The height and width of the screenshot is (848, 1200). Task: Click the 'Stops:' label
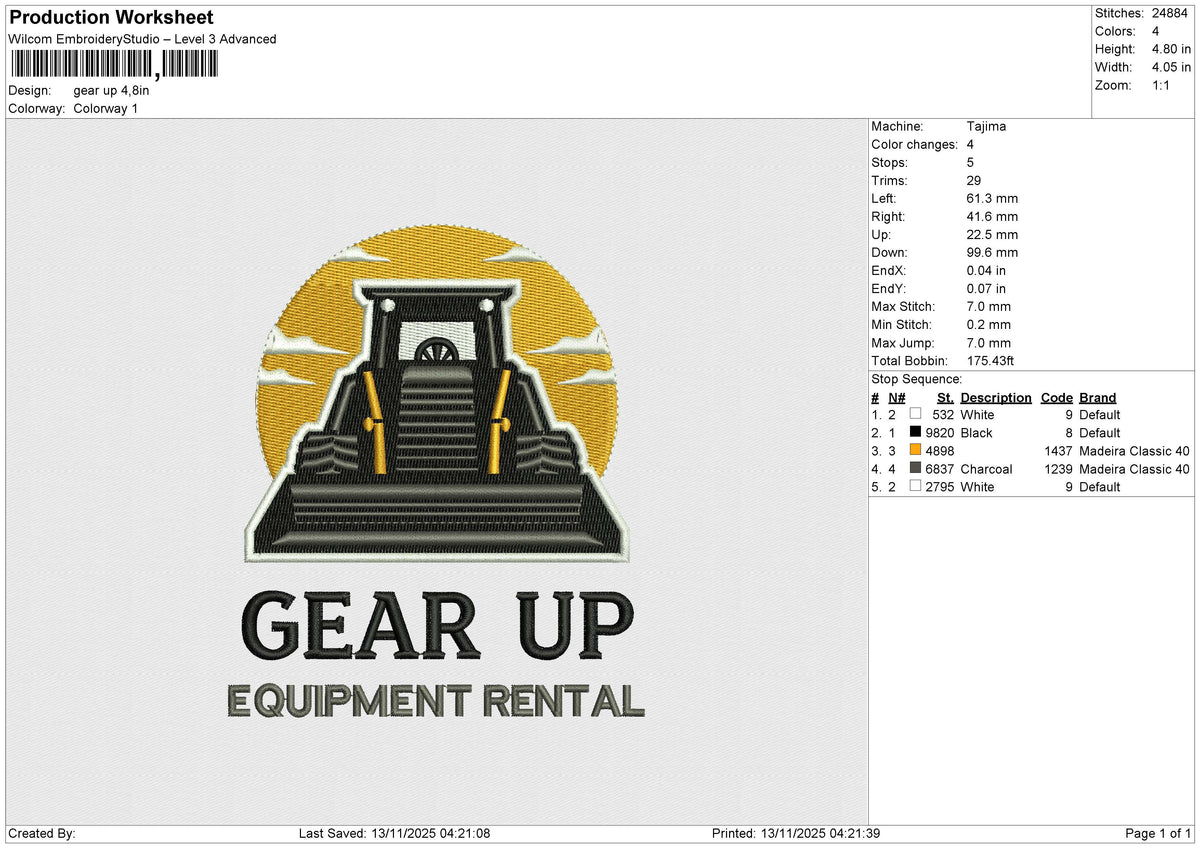click(x=890, y=162)
